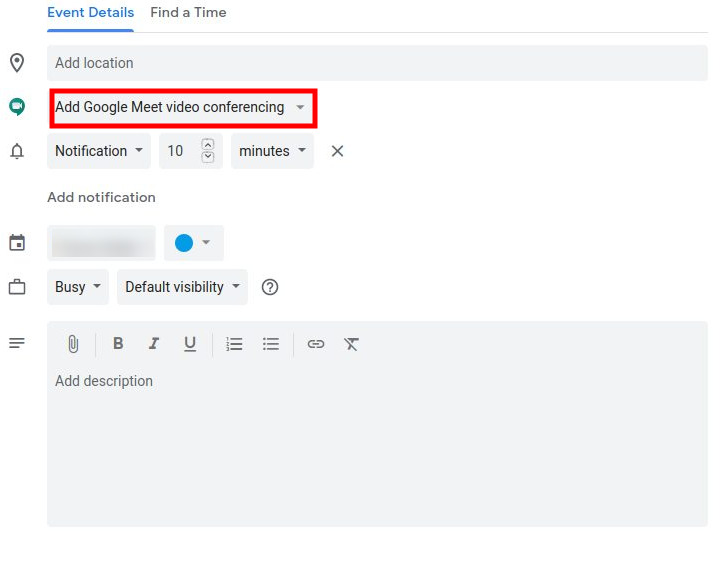Click the Add location field
This screenshot has height=566, width=724.
click(x=377, y=63)
